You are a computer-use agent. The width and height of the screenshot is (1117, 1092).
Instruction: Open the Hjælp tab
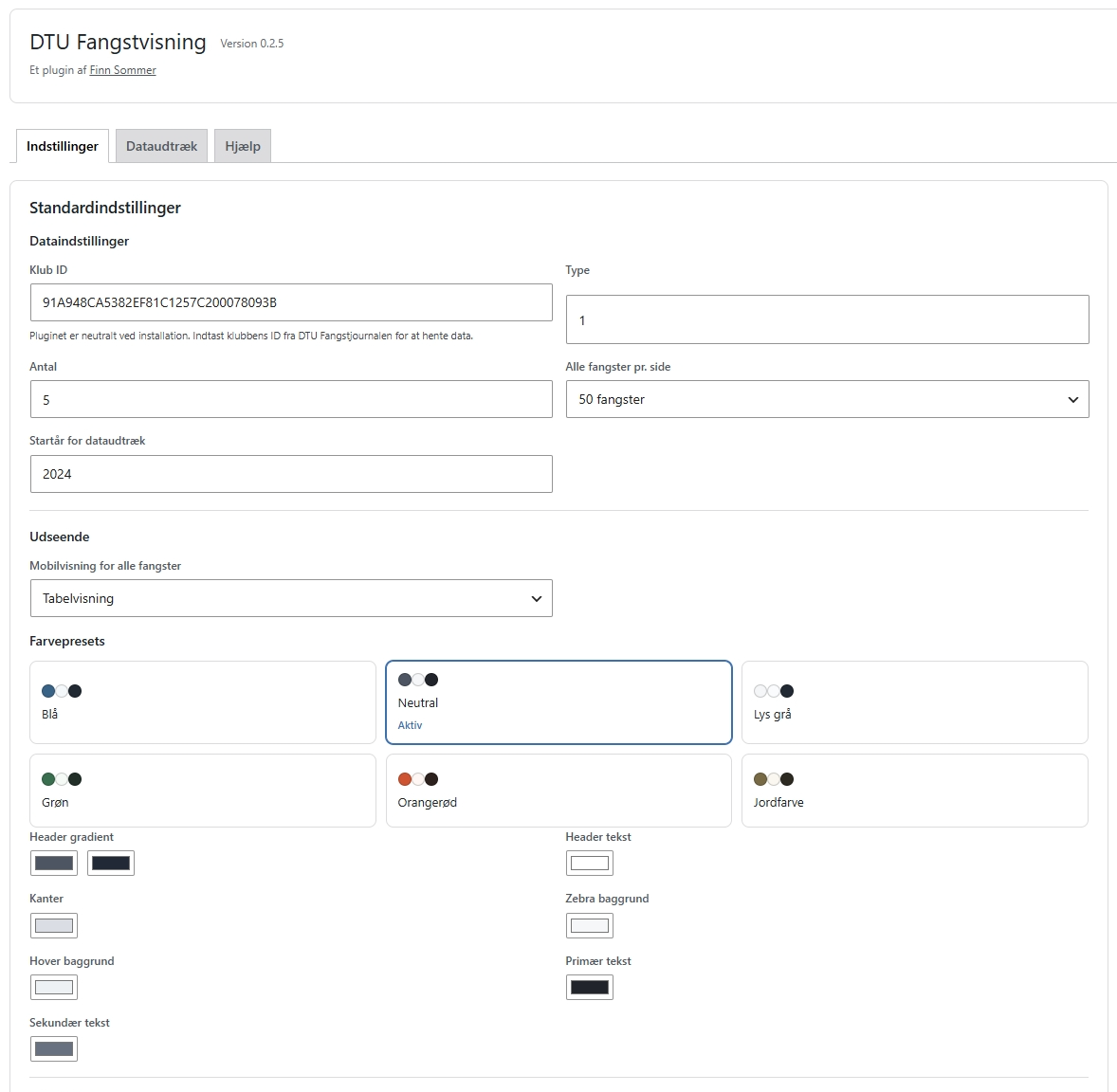coord(243,146)
